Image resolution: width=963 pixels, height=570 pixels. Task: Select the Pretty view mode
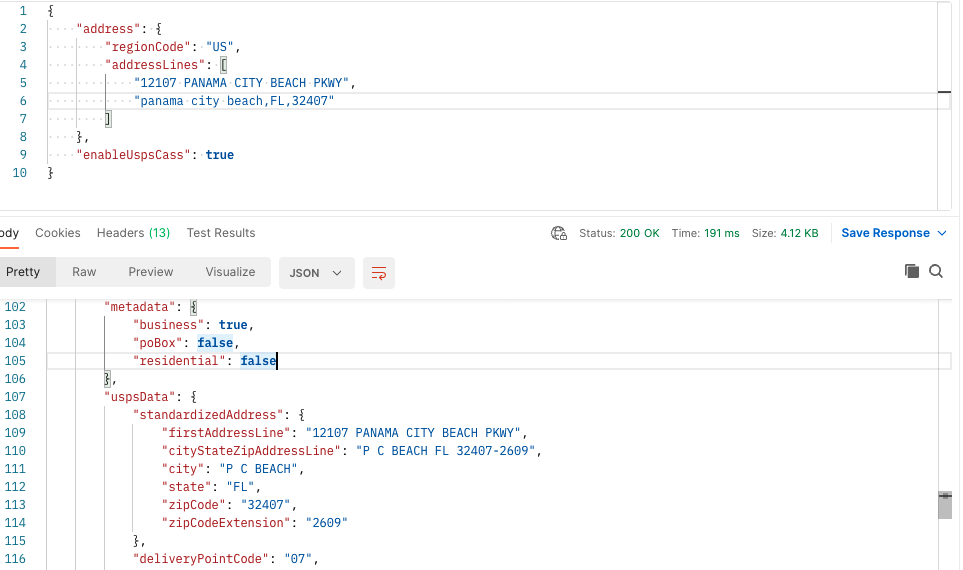click(23, 272)
